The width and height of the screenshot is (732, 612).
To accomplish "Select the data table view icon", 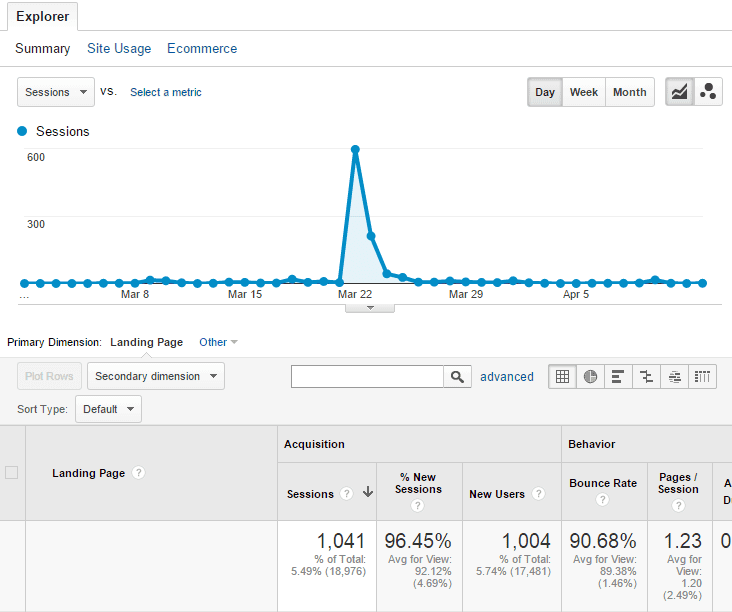I will (563, 377).
